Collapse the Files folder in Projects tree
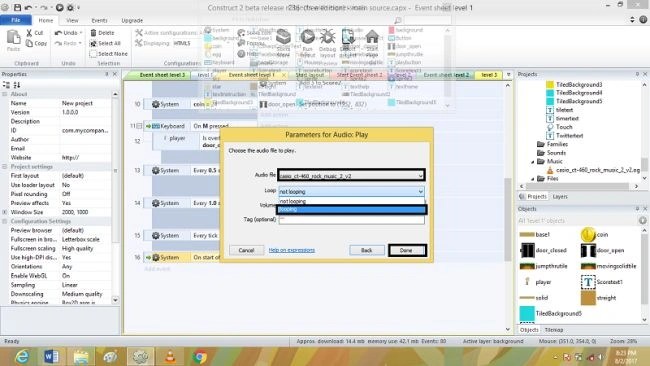650x366 pixels. [533, 179]
